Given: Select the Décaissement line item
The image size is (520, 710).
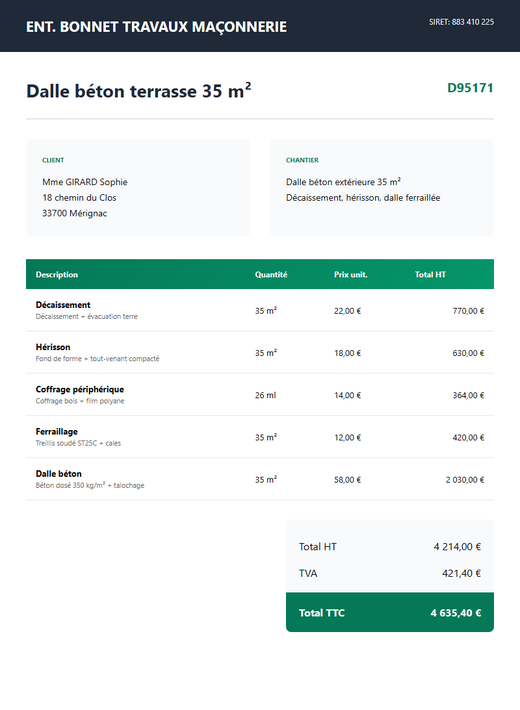Looking at the screenshot, I should point(260,310).
